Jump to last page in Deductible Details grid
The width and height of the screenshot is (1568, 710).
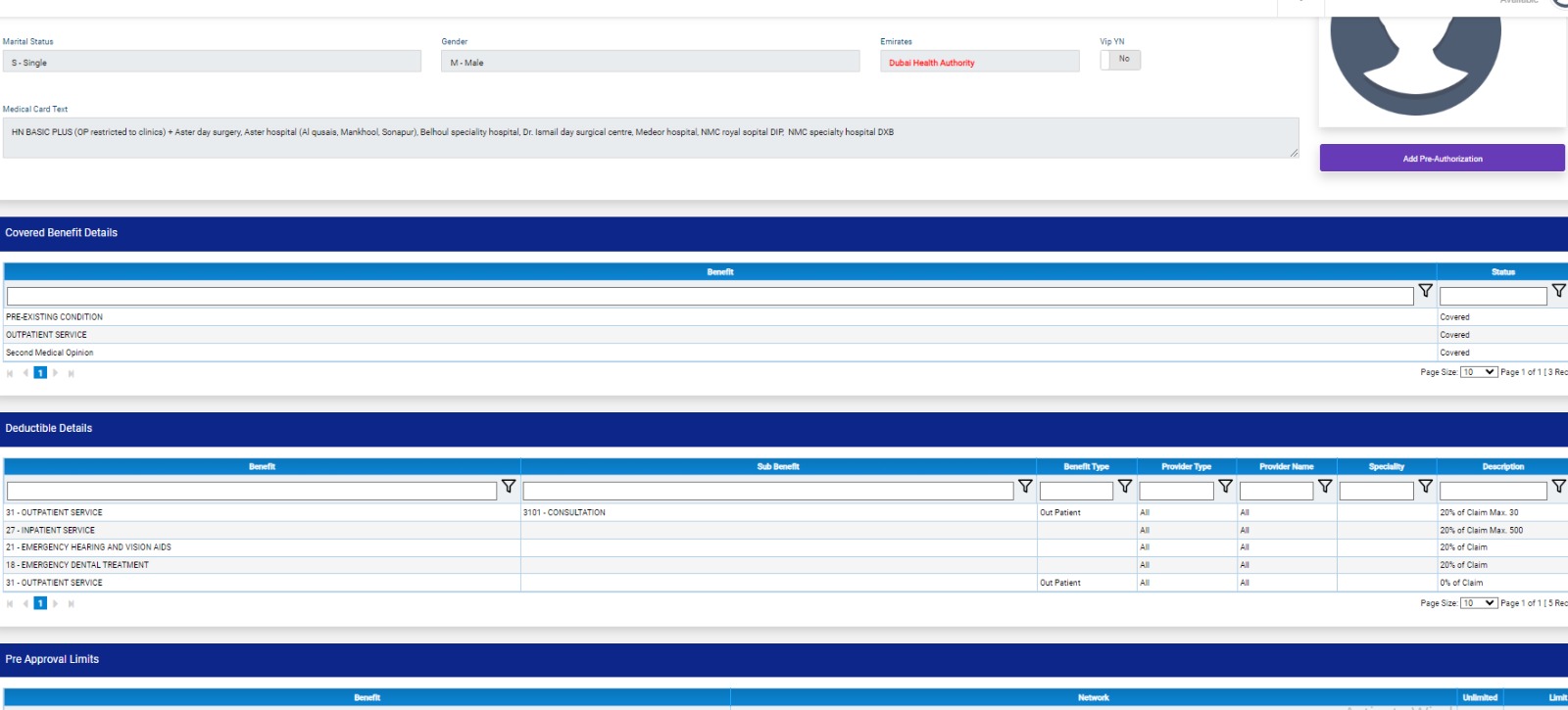click(71, 604)
